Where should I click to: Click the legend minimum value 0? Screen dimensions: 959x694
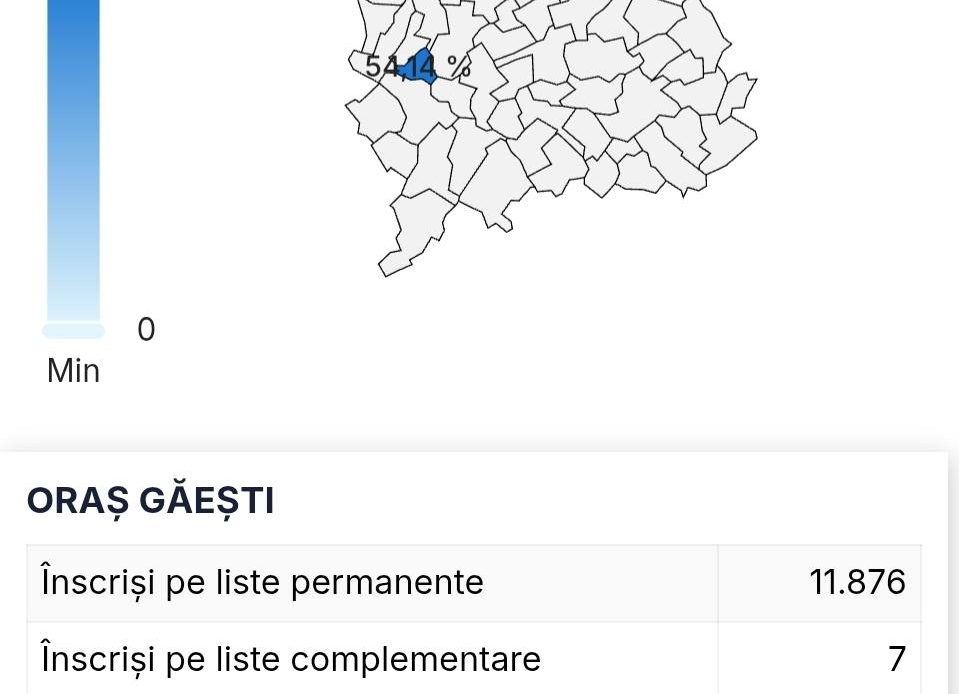(x=146, y=330)
